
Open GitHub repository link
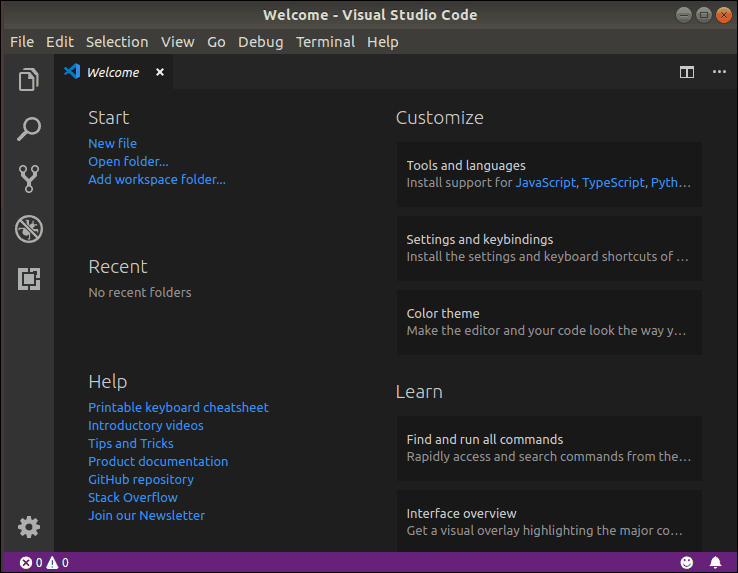[x=141, y=479]
